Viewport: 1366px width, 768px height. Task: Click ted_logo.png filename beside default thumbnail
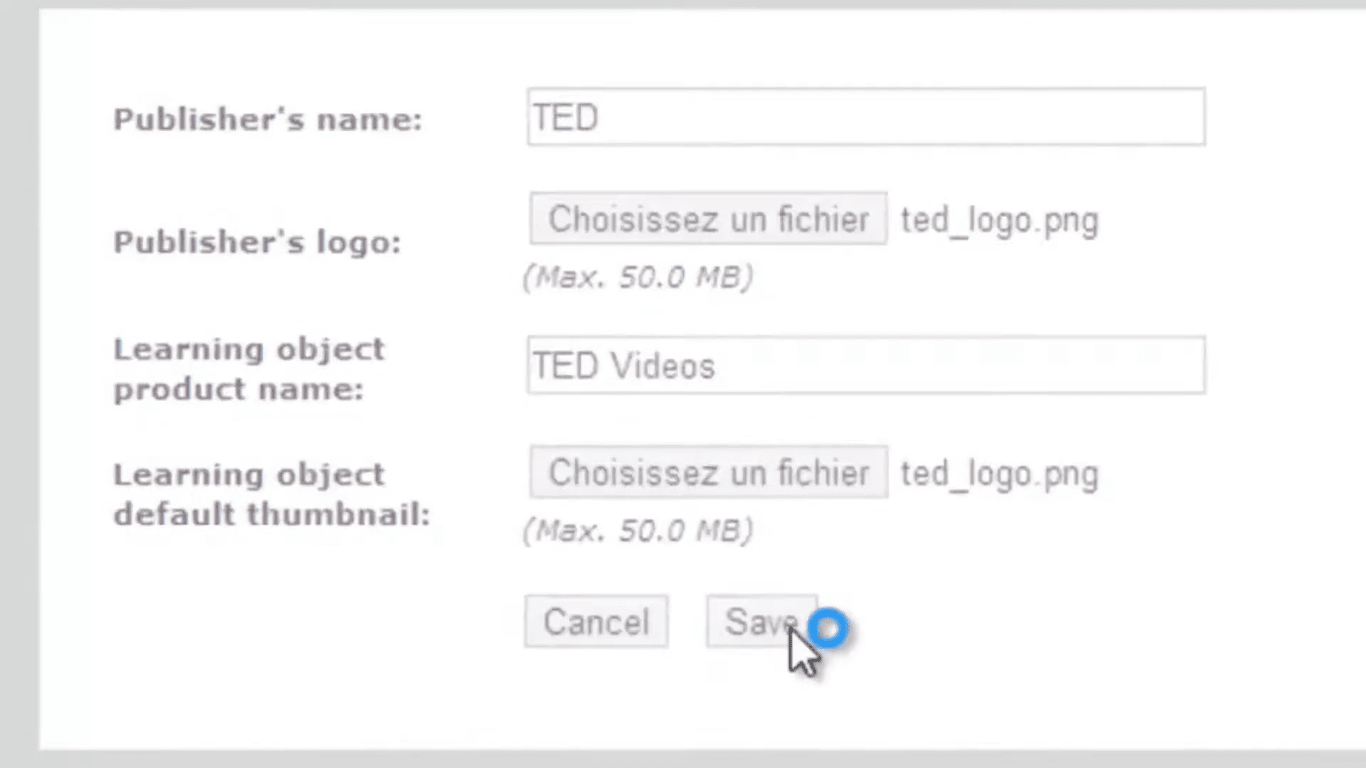click(x=999, y=473)
